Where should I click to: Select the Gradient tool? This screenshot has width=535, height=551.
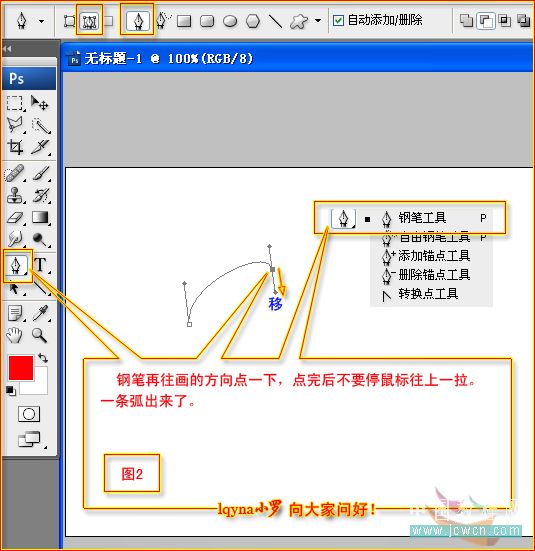pyautogui.click(x=40, y=218)
